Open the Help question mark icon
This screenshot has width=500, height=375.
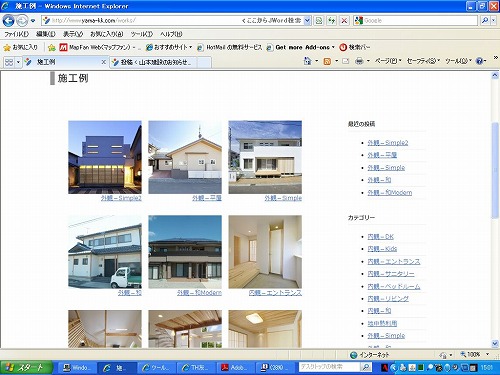(479, 61)
